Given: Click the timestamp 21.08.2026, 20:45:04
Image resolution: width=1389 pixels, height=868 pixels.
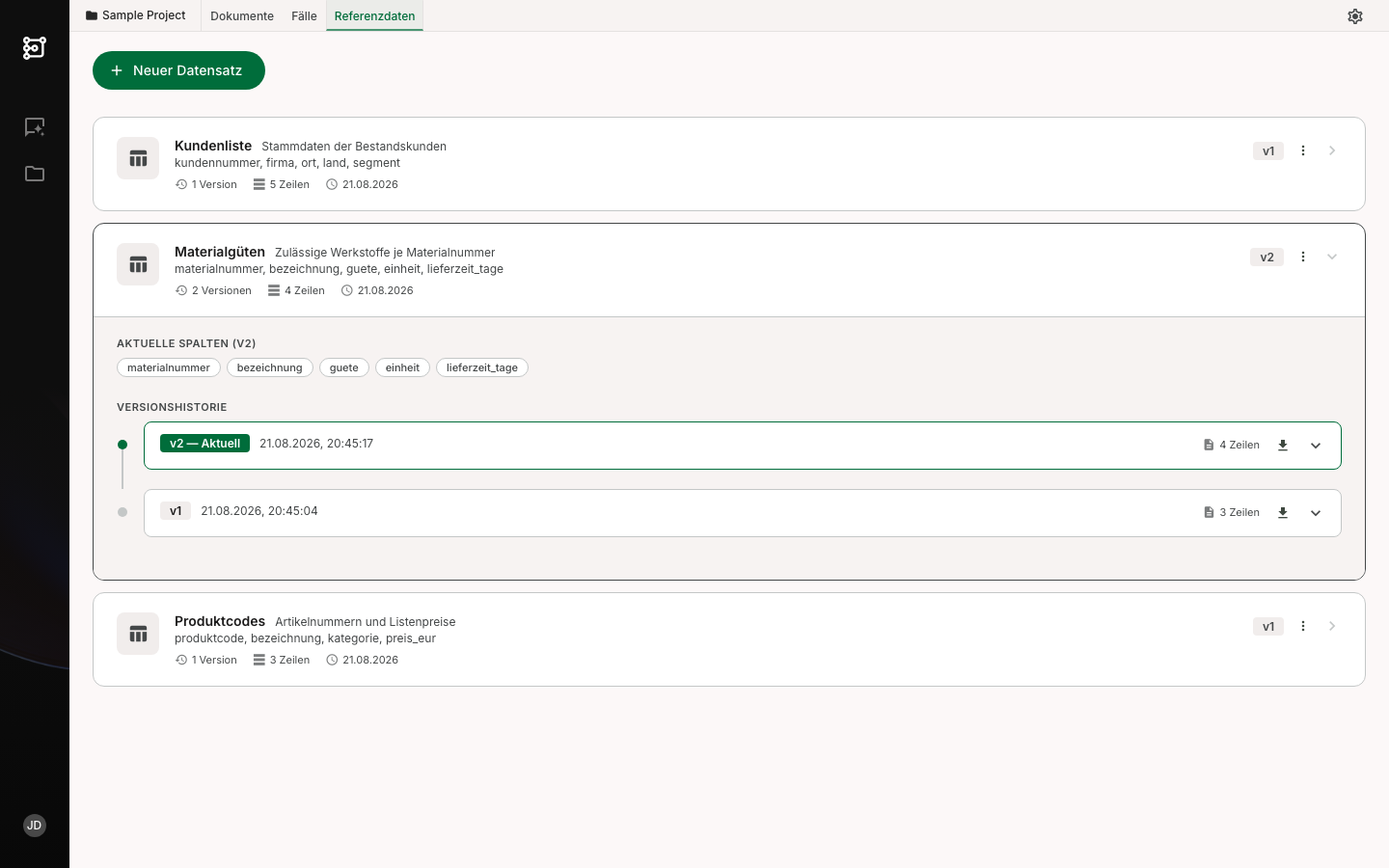Looking at the screenshot, I should [x=259, y=511].
